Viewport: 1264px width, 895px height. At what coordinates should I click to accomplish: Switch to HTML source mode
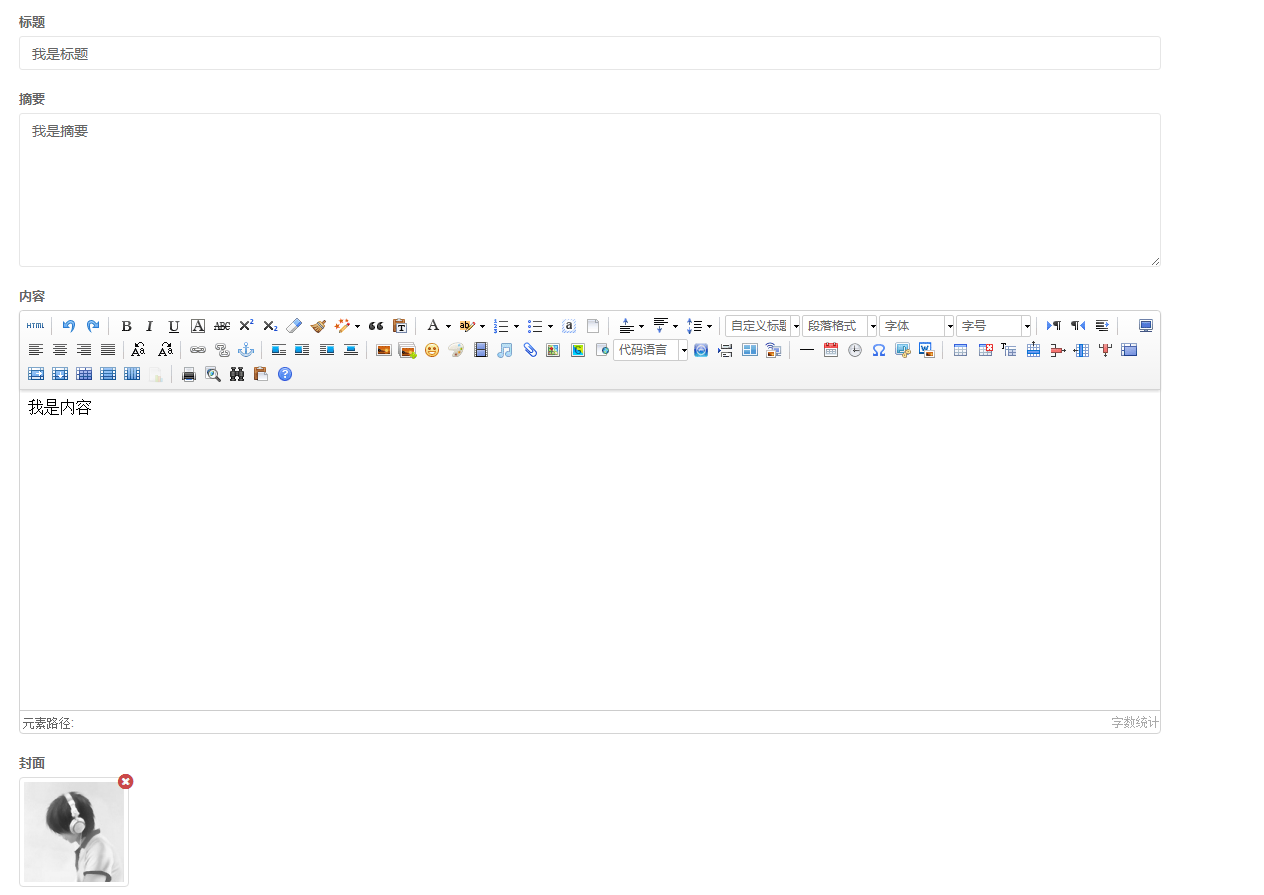point(35,326)
